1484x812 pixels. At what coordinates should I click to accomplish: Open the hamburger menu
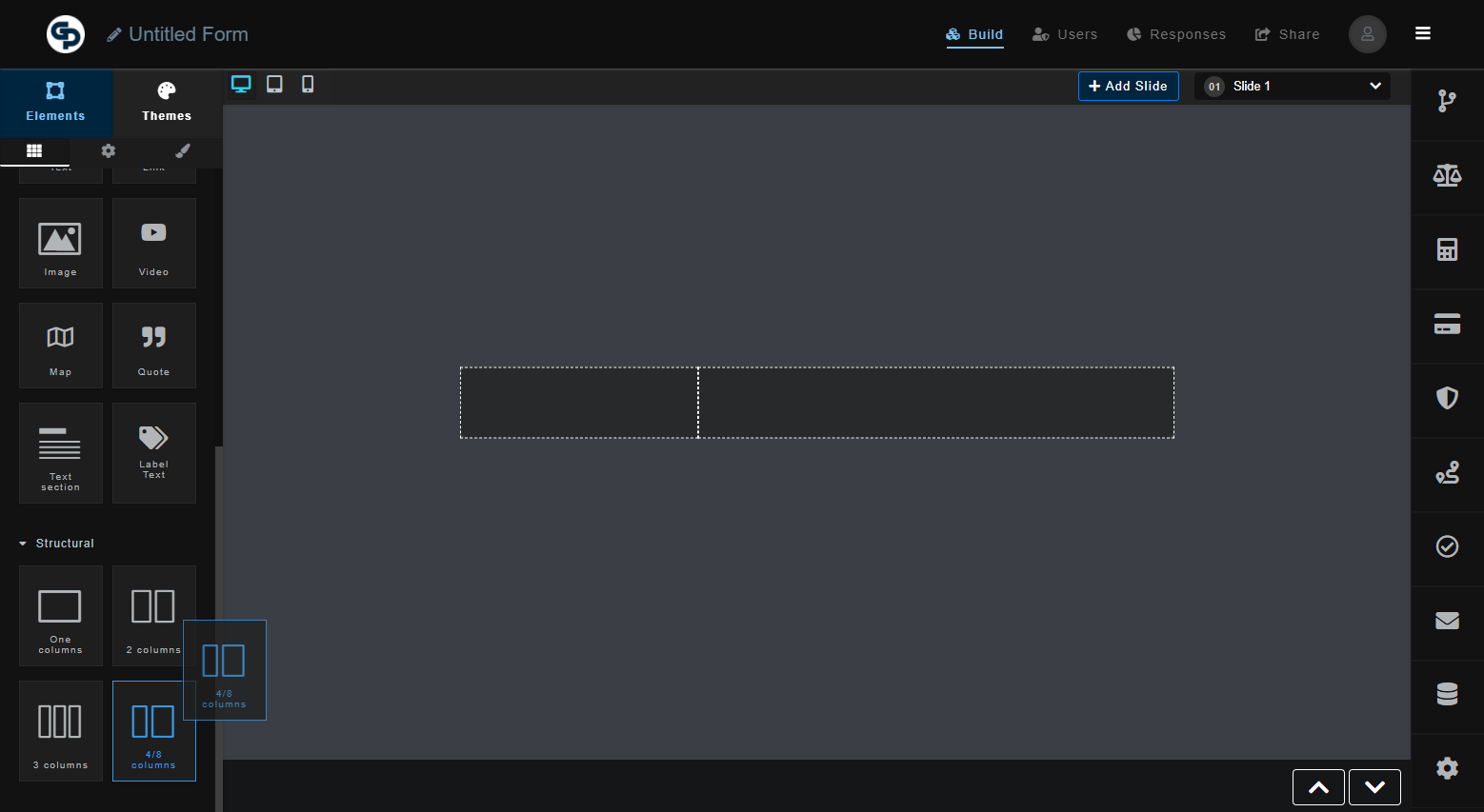point(1423,33)
